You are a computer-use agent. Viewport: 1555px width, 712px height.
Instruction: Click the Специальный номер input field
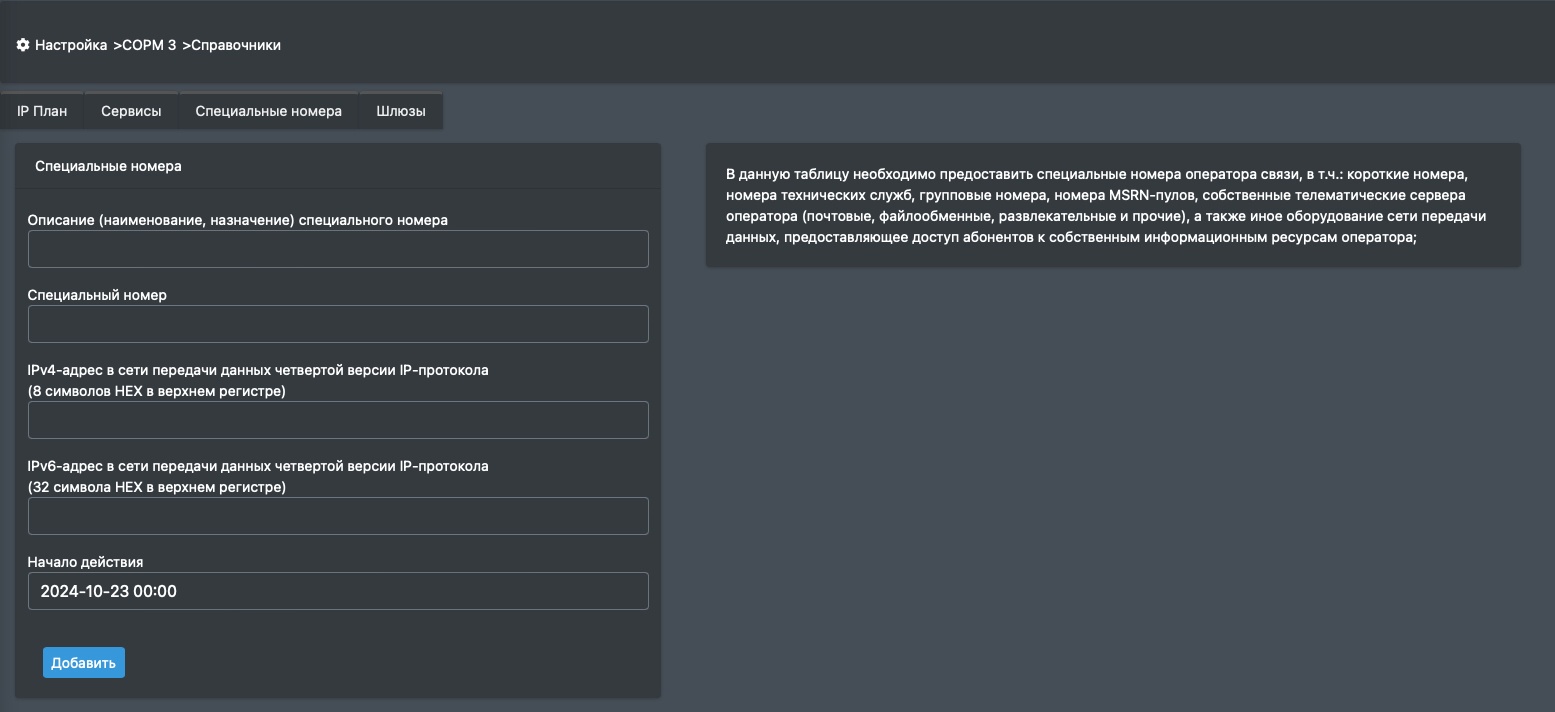pos(338,324)
